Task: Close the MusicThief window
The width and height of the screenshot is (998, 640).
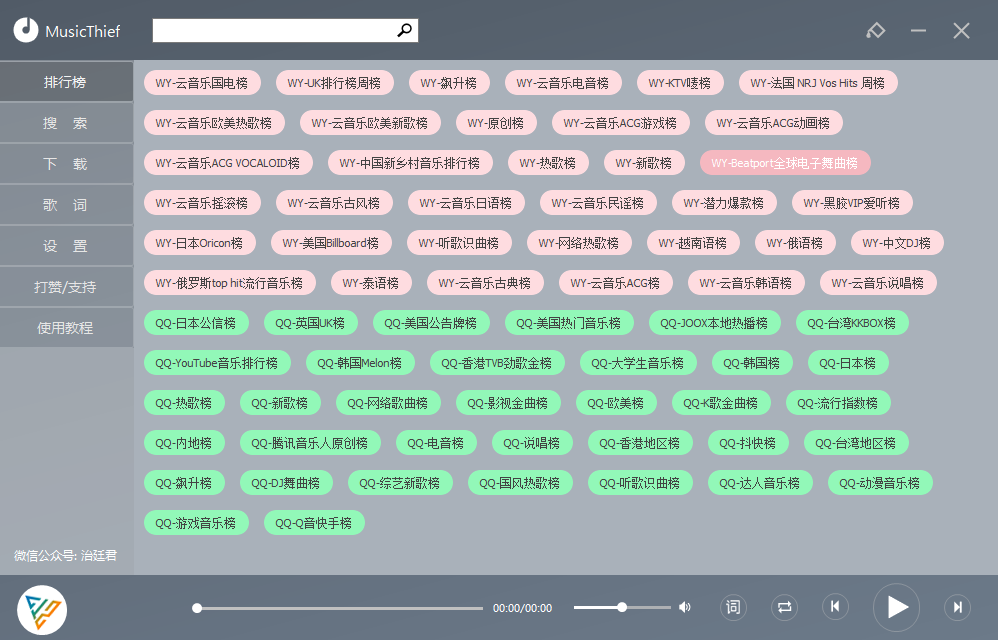Action: (961, 31)
